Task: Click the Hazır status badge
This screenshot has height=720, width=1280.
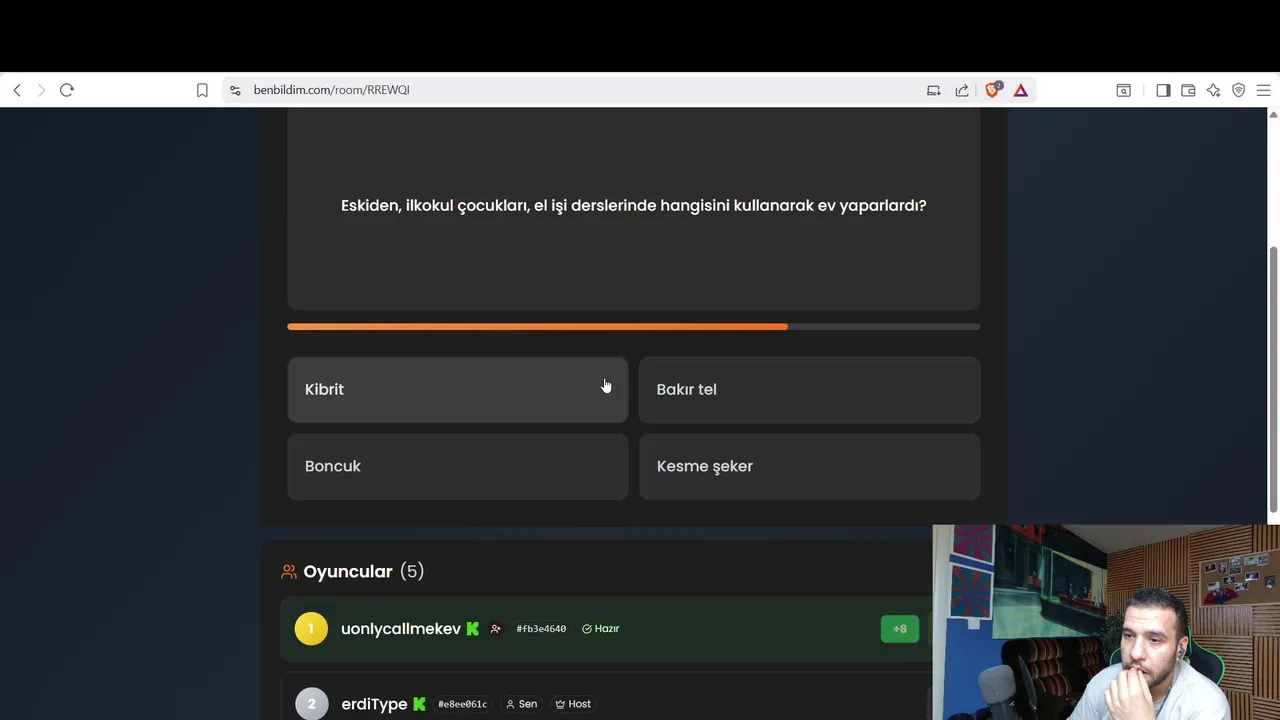Action: pos(601,629)
